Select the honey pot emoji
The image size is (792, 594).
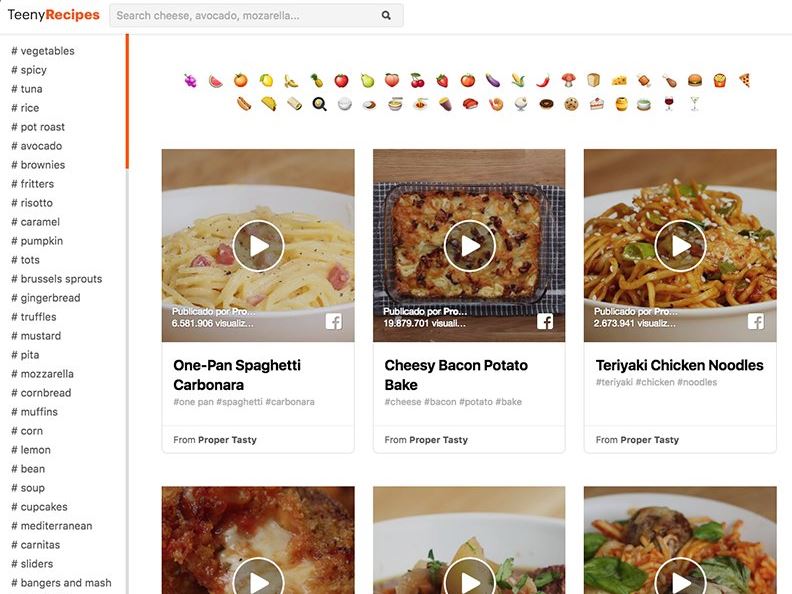(622, 104)
